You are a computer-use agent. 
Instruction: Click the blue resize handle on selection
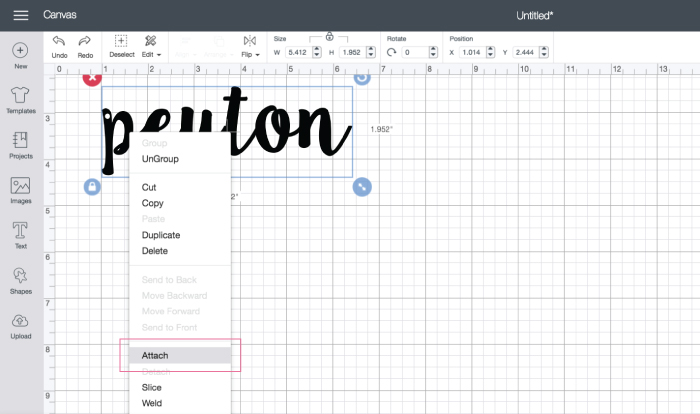click(362, 187)
